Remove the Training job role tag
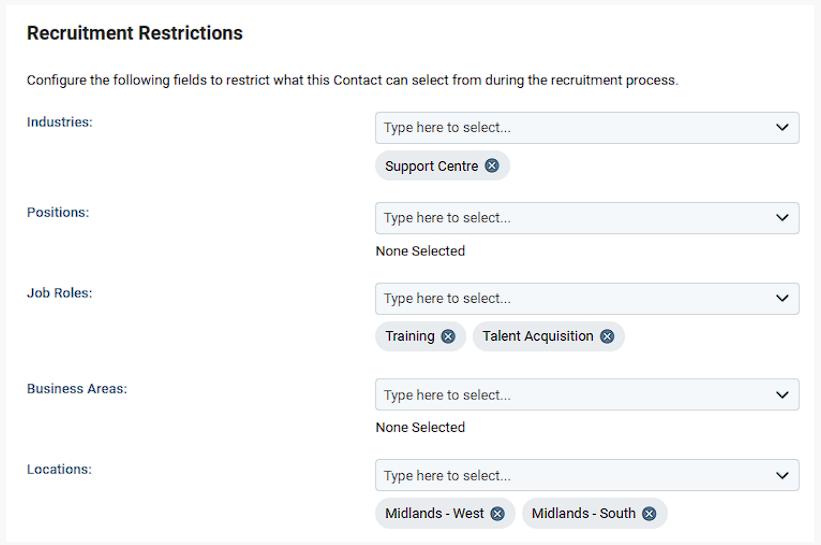821x545 pixels. [448, 336]
